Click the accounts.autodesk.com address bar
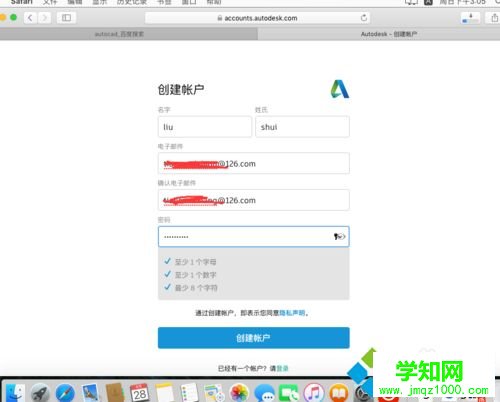This screenshot has height=402, width=500. point(257,18)
